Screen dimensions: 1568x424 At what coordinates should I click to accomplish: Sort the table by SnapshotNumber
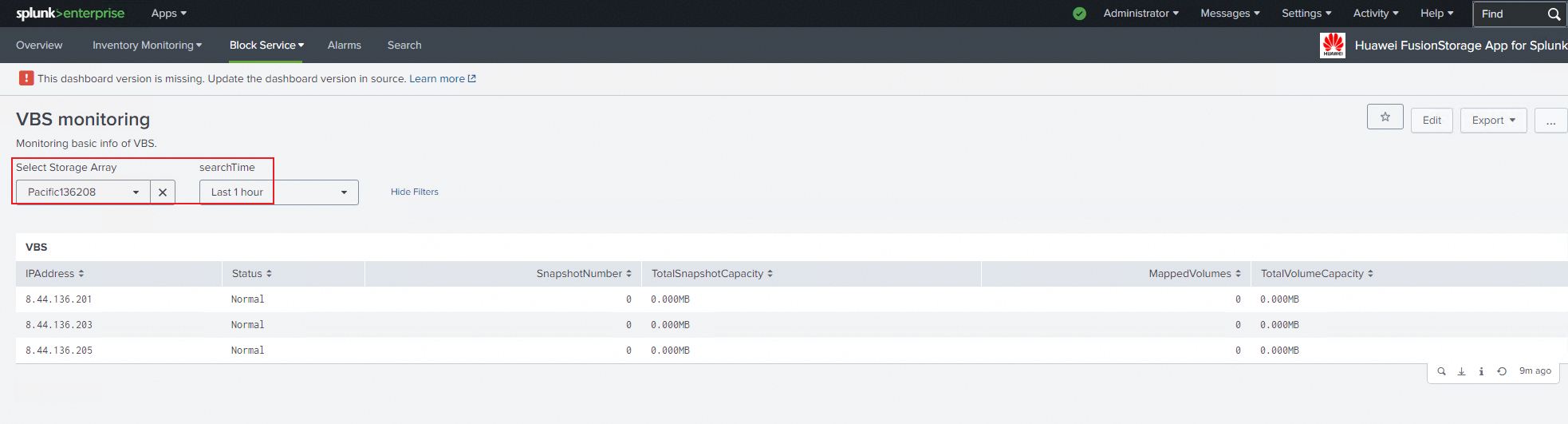coord(584,273)
